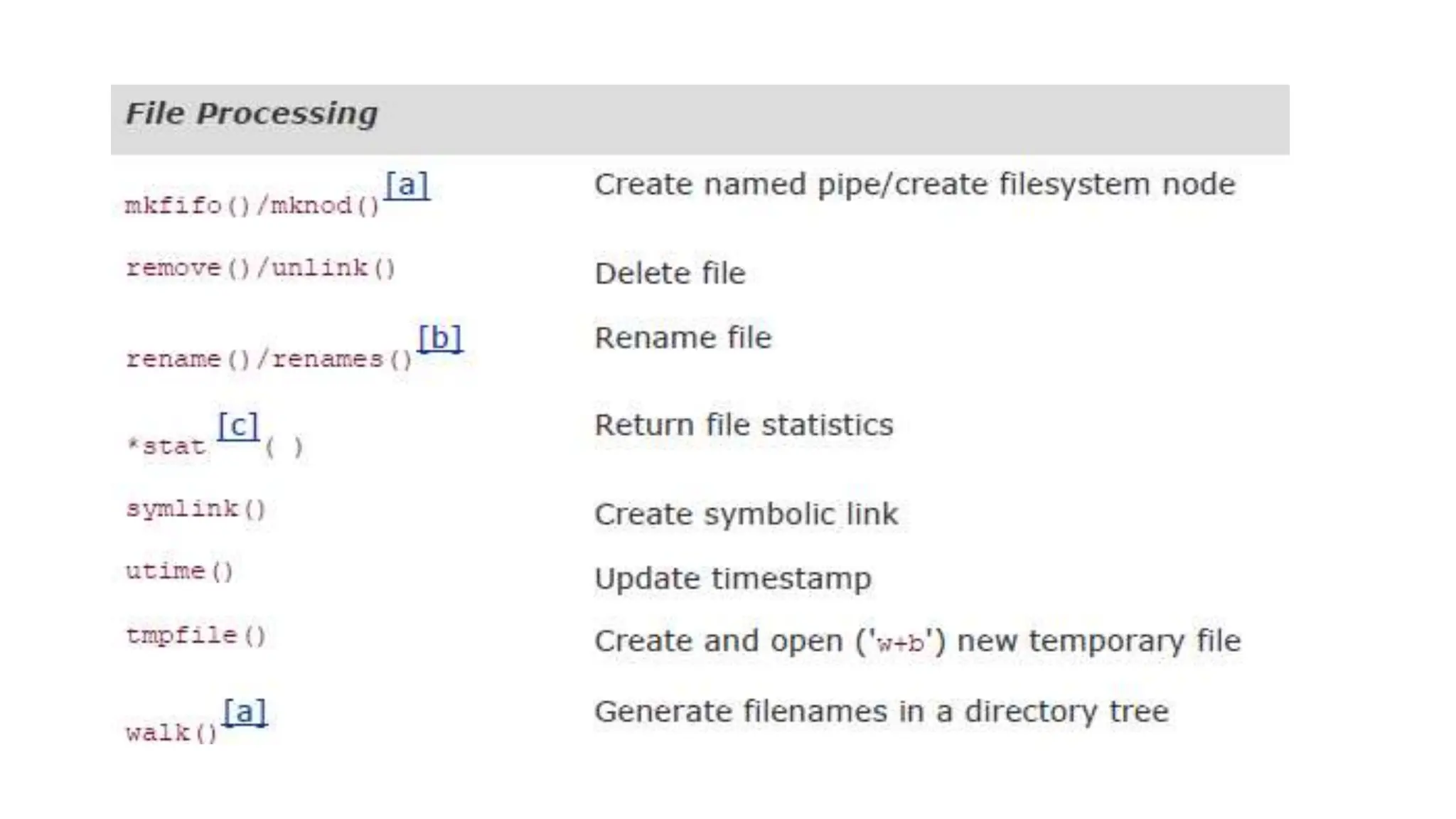
Task: Select the symlink() function entry
Action: click(196, 509)
